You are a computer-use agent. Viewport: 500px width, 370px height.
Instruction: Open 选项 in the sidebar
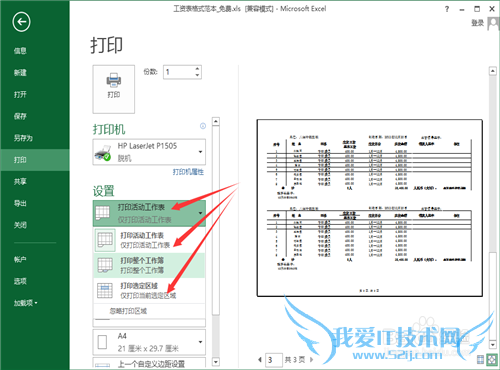click(x=20, y=281)
